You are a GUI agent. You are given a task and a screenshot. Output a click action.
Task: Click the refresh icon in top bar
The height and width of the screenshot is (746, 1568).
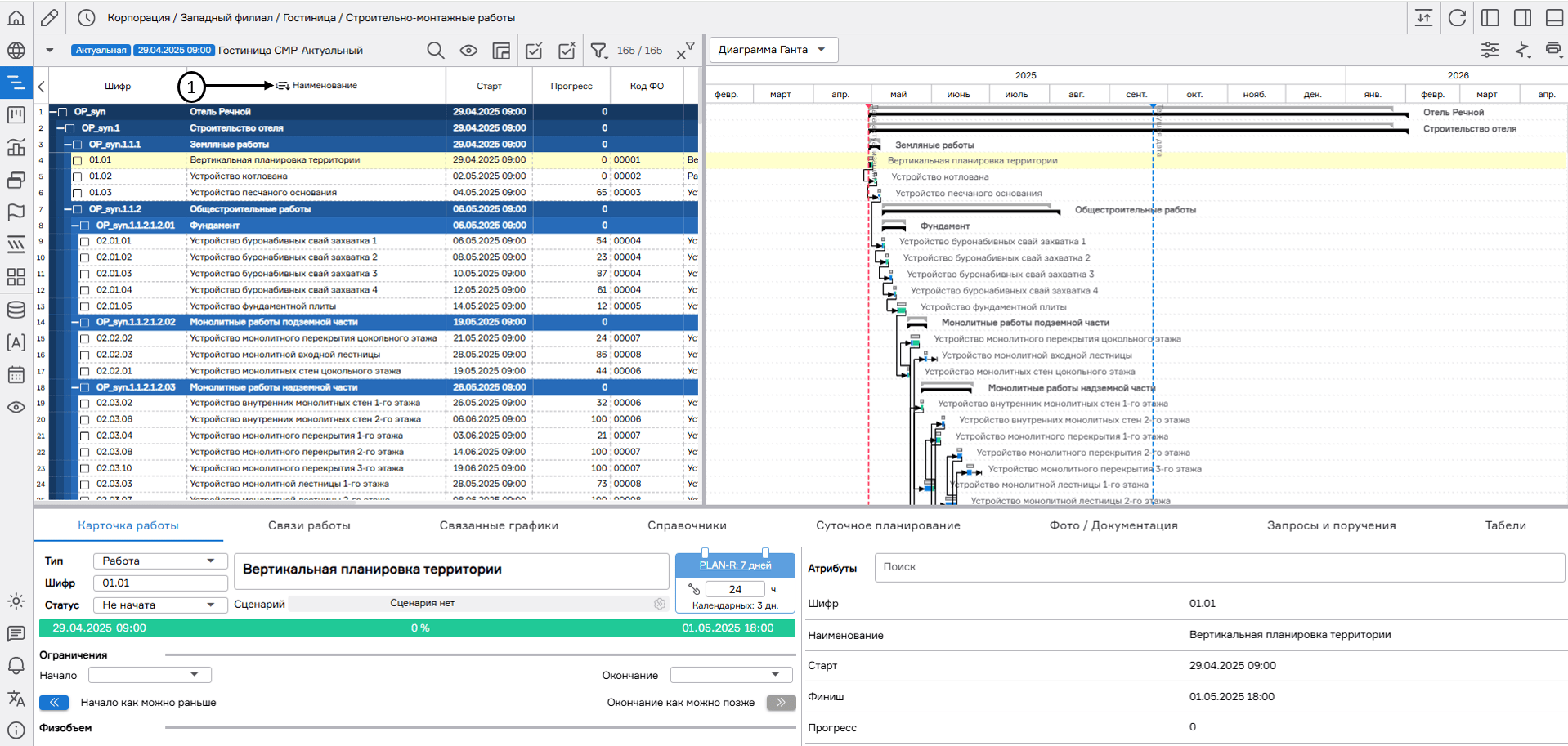pos(1457,18)
